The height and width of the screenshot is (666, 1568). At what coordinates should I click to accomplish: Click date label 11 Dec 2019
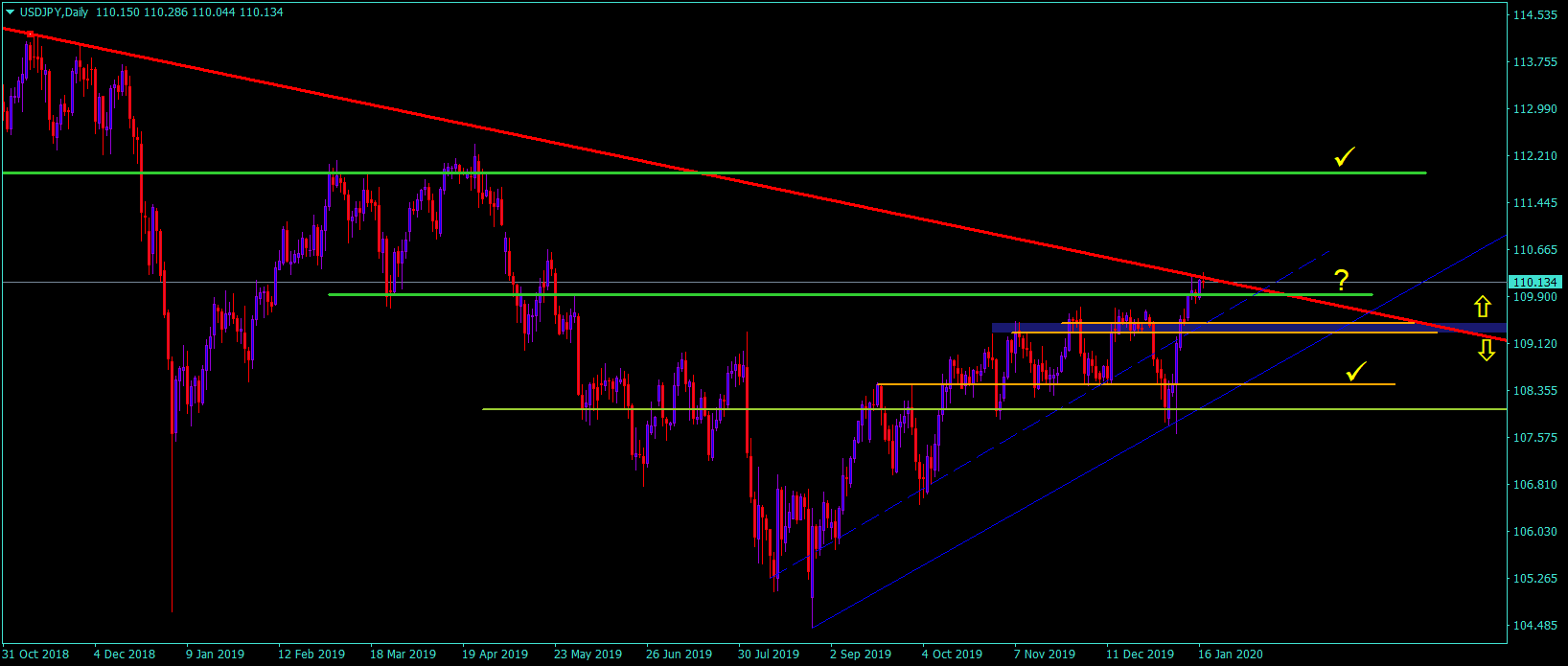(1141, 655)
